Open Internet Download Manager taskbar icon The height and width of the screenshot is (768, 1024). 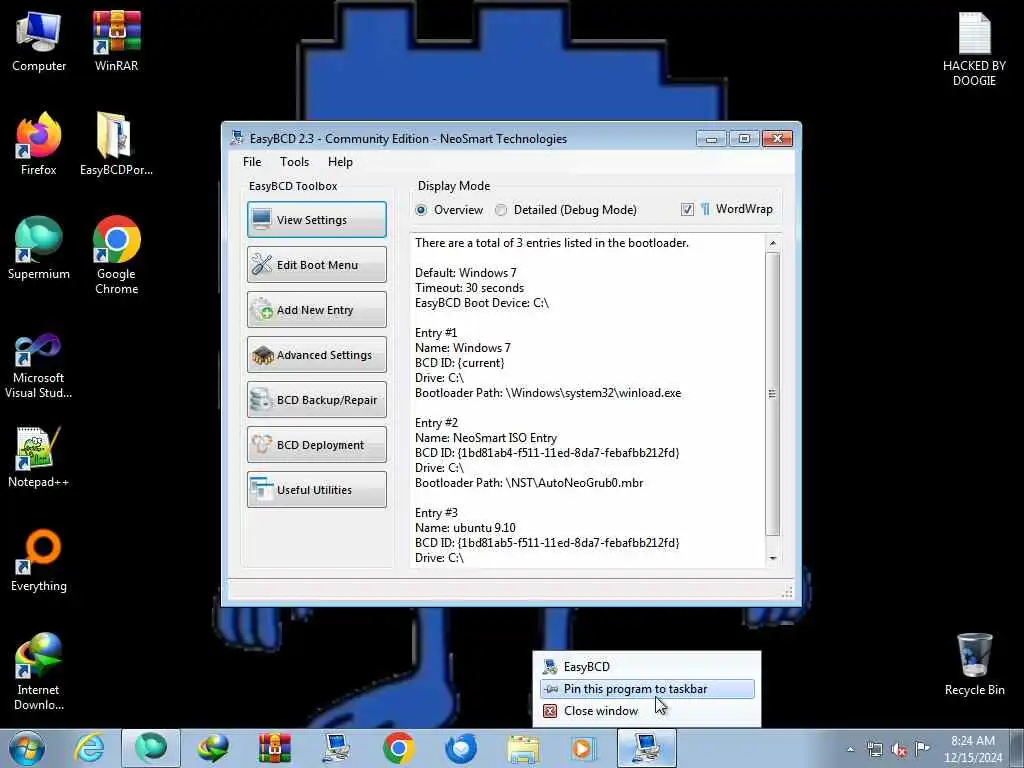point(213,748)
